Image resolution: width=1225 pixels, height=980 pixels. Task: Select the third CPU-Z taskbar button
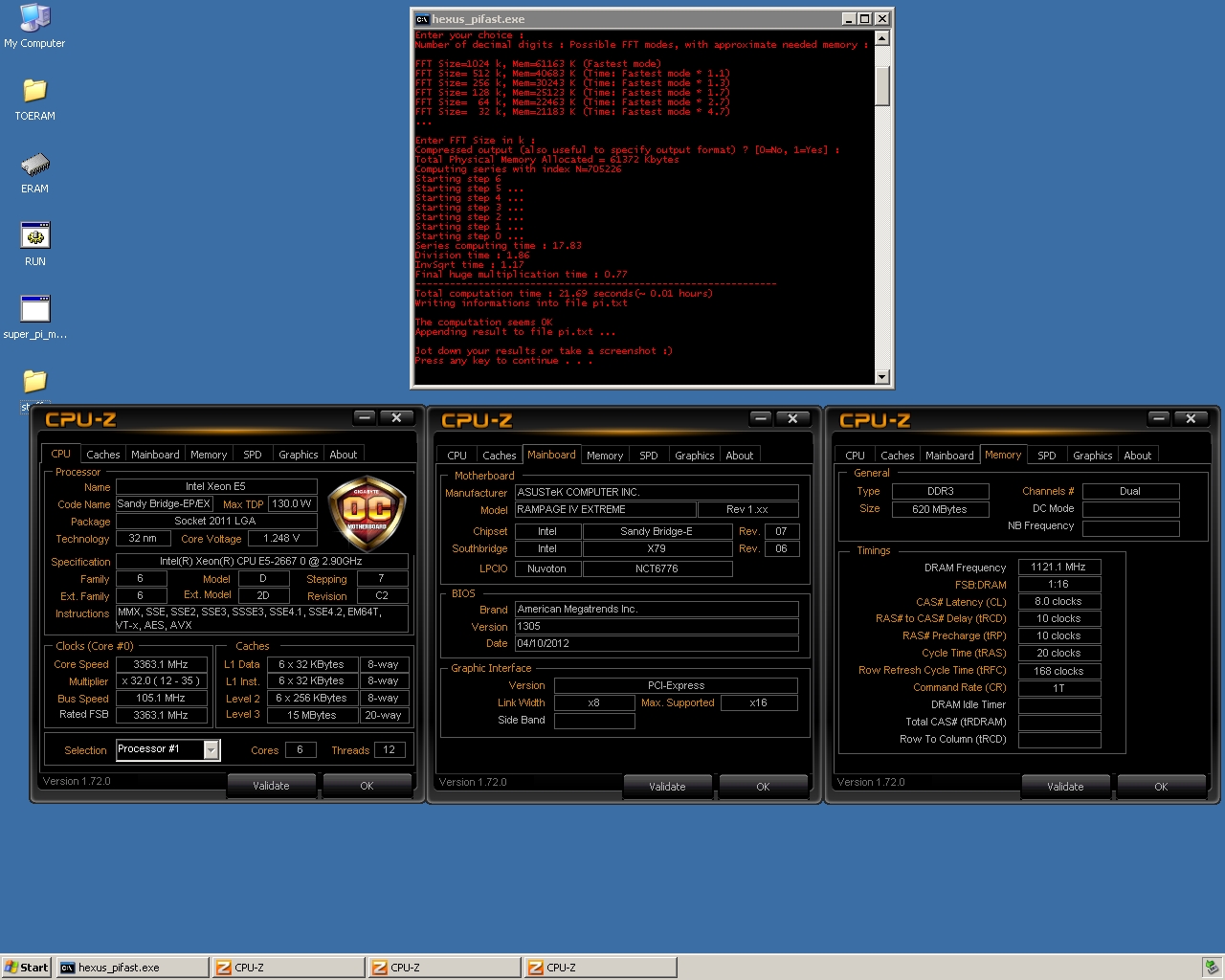coord(600,968)
